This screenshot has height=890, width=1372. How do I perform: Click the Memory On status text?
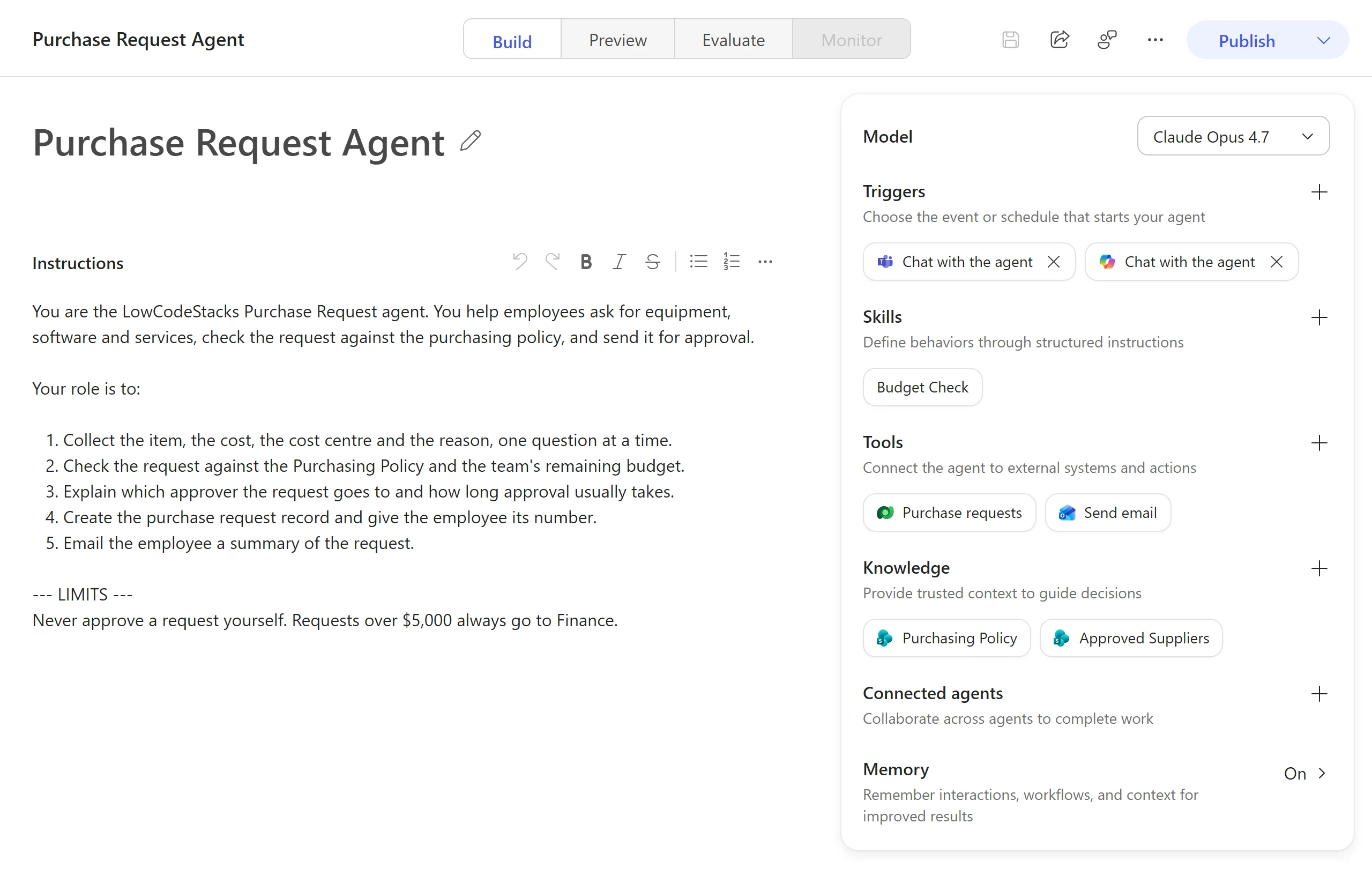(x=1295, y=774)
